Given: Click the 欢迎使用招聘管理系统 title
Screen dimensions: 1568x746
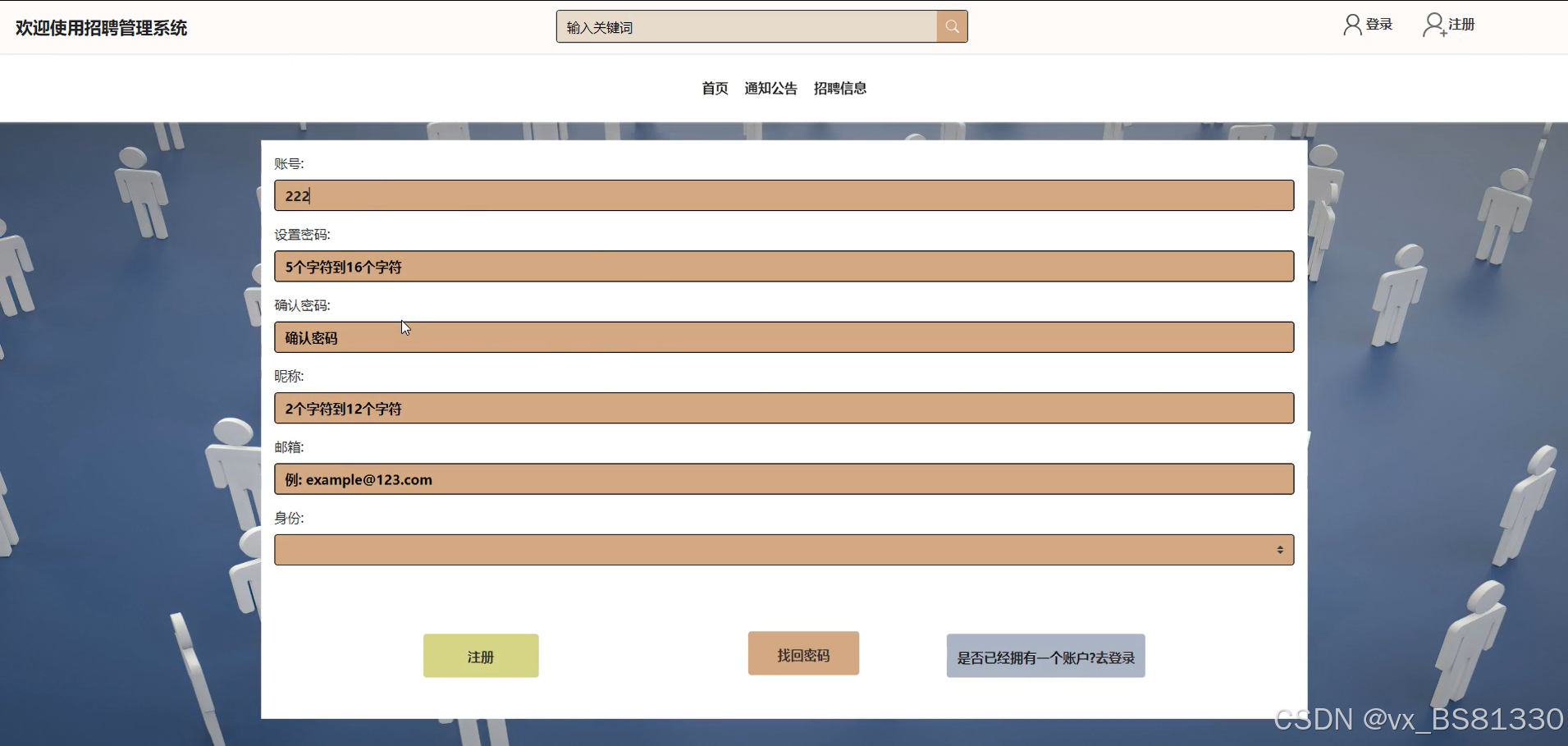Looking at the screenshot, I should (x=101, y=28).
